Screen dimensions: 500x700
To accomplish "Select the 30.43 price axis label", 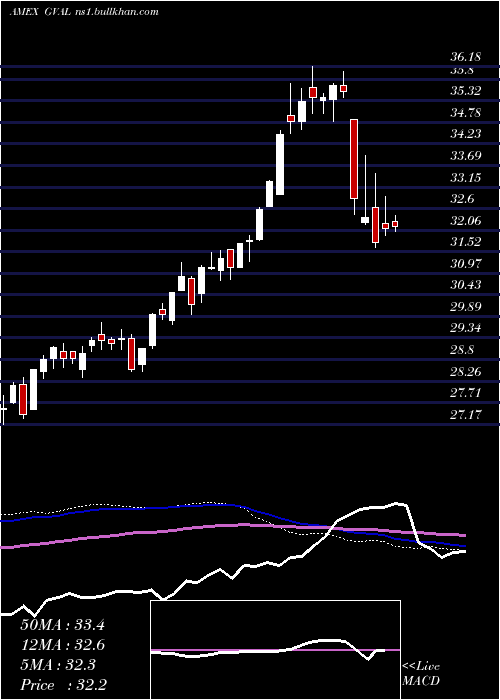I will pos(466,285).
